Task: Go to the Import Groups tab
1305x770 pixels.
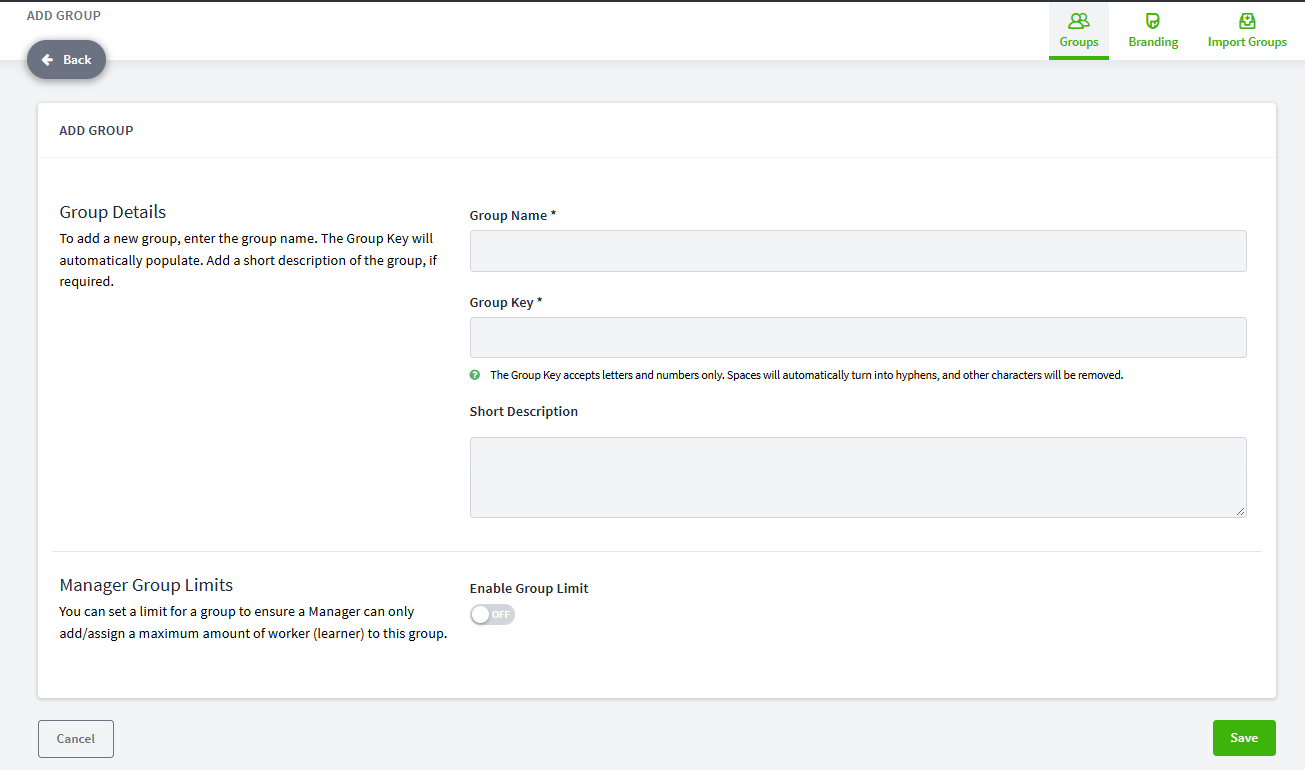Action: tap(1247, 31)
